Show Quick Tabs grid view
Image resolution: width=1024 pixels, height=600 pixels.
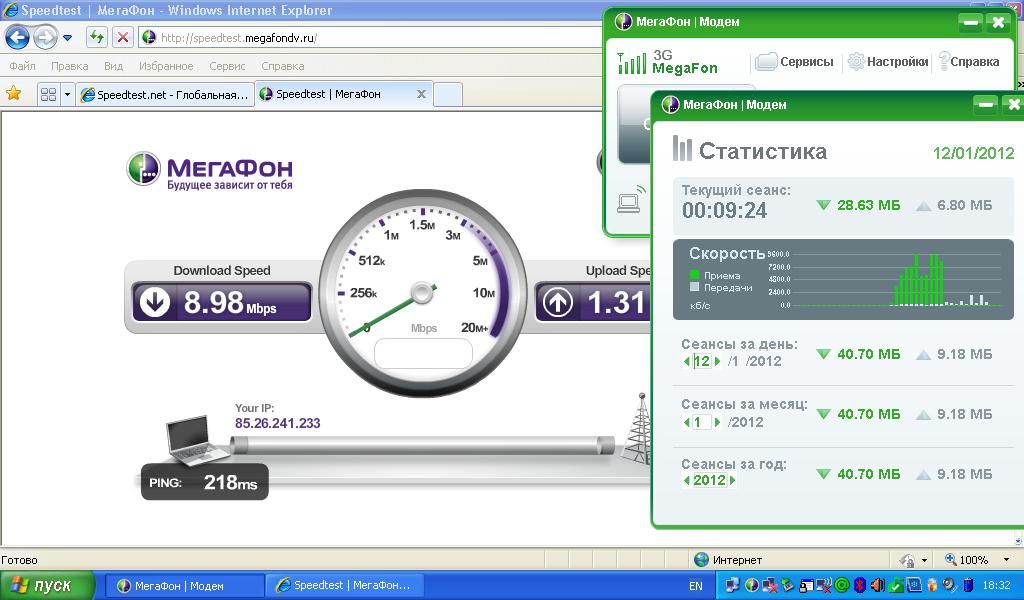(48, 94)
